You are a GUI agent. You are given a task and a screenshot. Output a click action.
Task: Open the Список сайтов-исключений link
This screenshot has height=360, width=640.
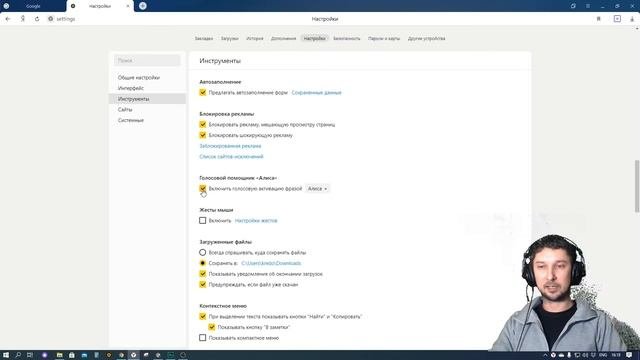pos(231,157)
